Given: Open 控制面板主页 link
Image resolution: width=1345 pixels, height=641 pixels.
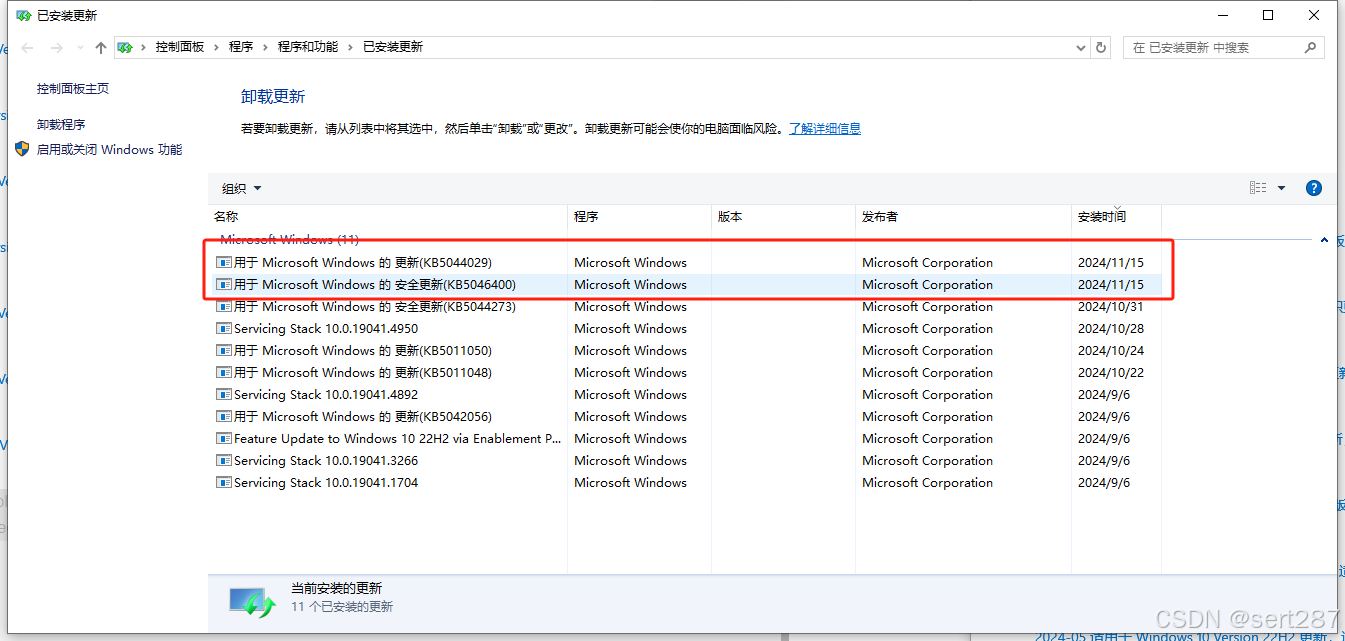Looking at the screenshot, I should tap(73, 89).
